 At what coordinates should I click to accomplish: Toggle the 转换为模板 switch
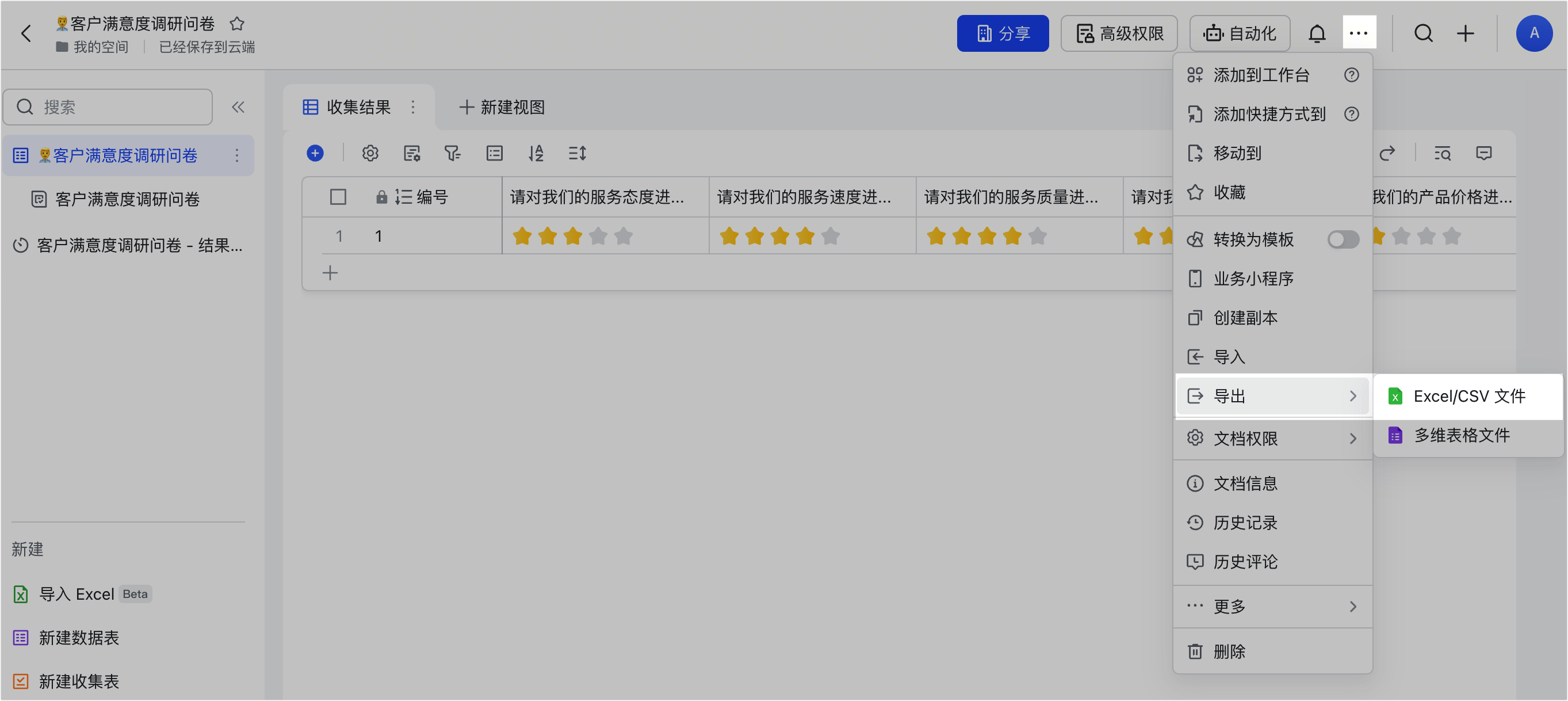[1343, 239]
